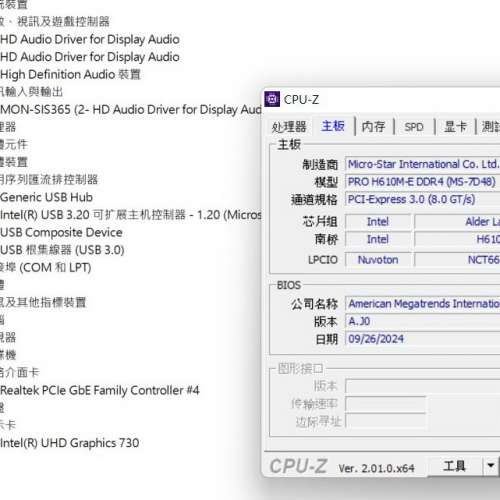The image size is (500, 500).
Task: Click the Micro-Star International manufacturer field
Action: point(422,164)
